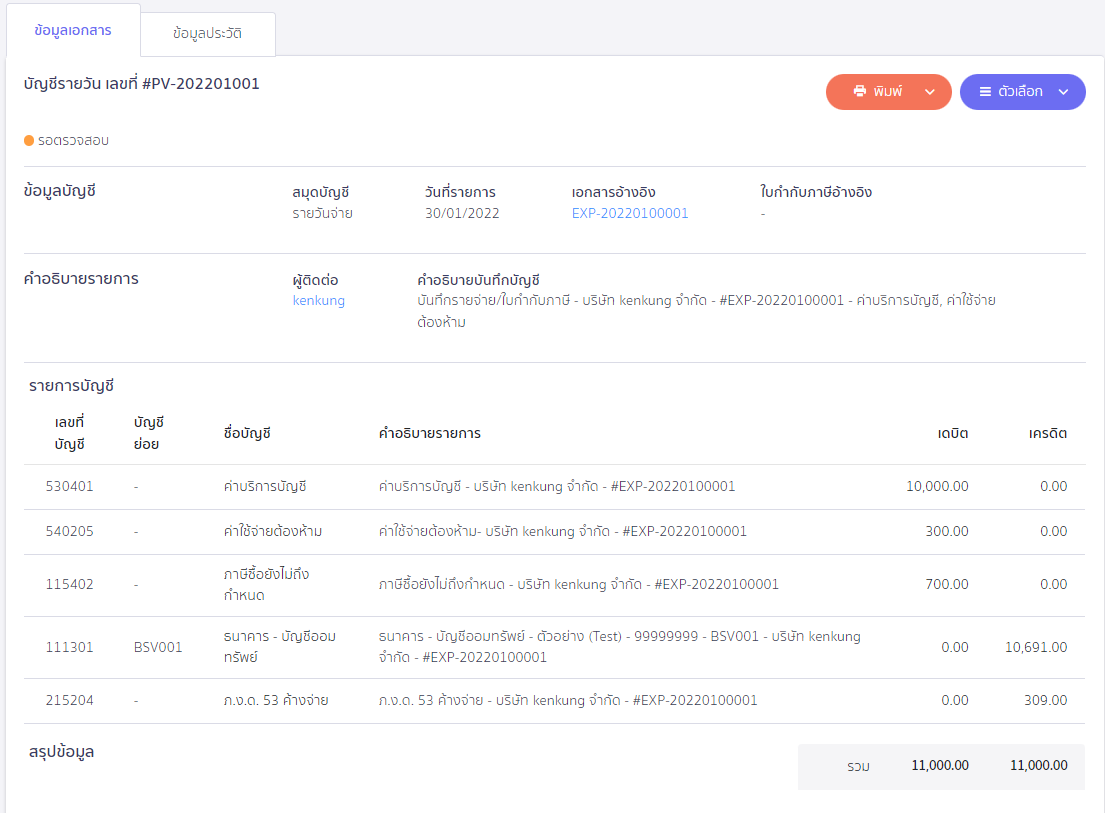
Task: Click account number 530401
Action: point(70,486)
